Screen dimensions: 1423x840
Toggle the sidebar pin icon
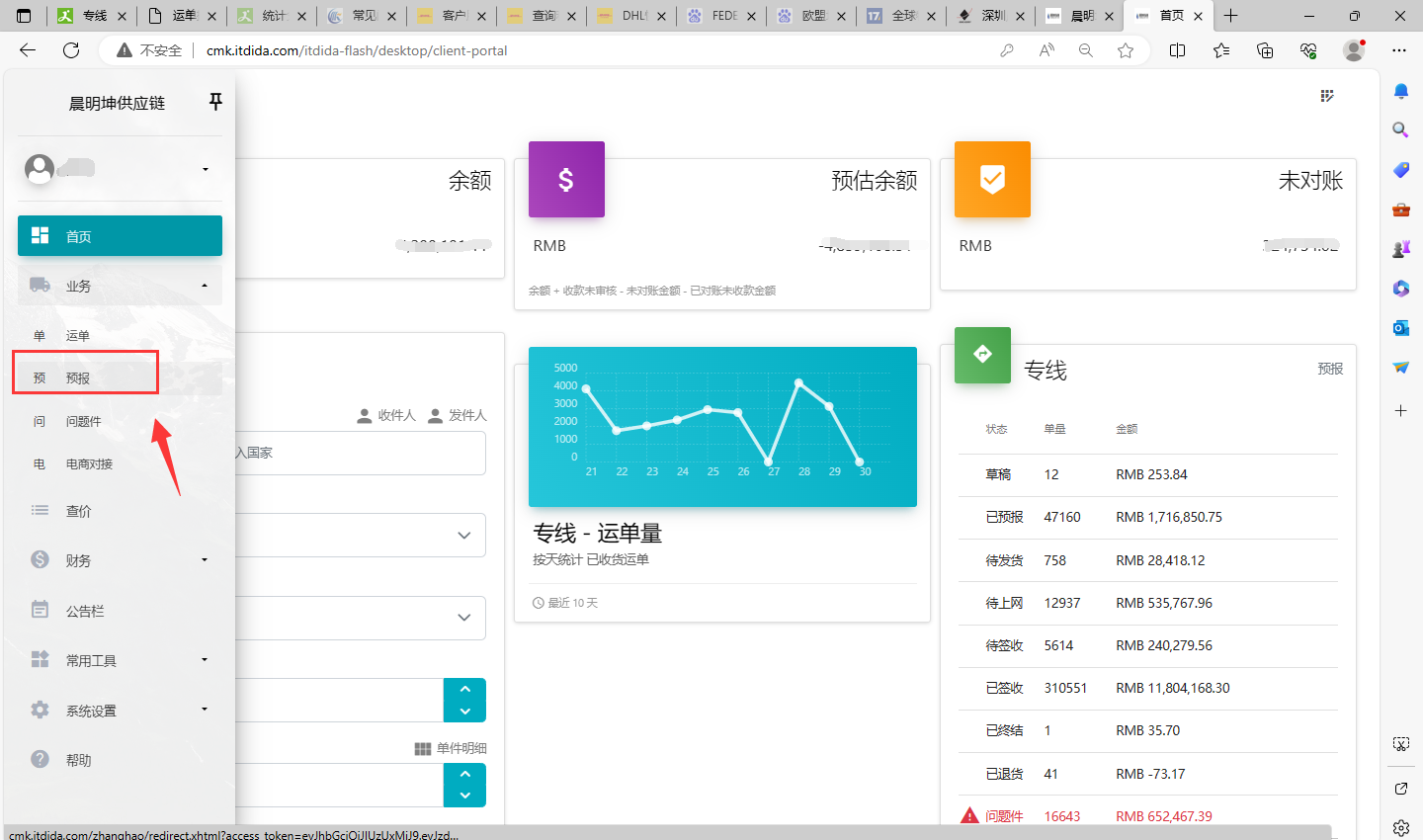215,101
